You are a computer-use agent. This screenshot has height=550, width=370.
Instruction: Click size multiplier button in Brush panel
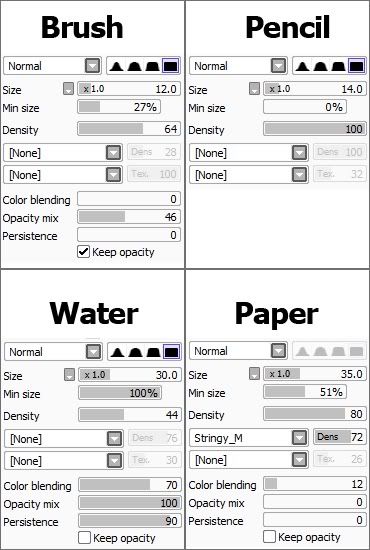click(68, 89)
